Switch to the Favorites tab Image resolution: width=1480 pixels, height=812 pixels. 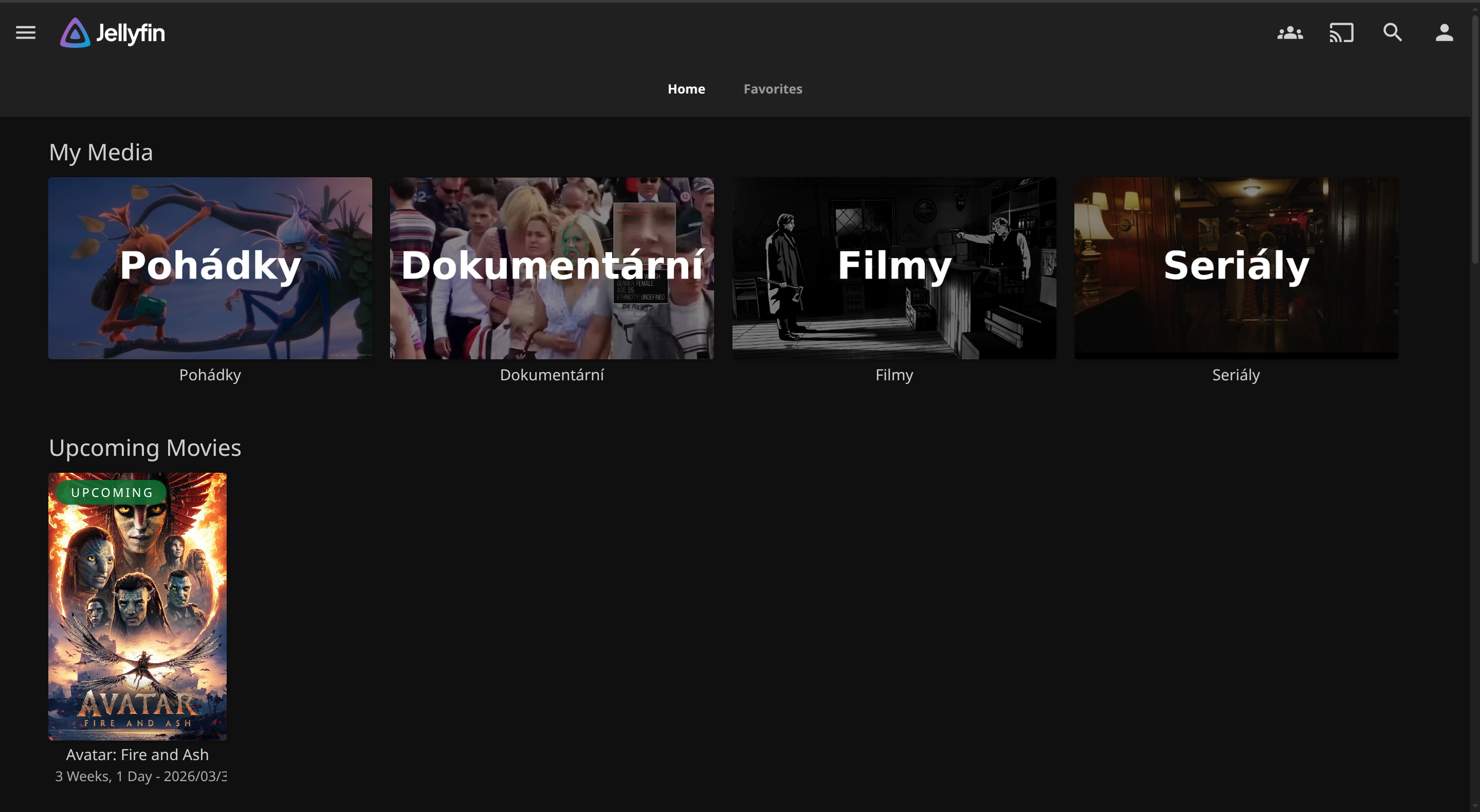point(773,89)
